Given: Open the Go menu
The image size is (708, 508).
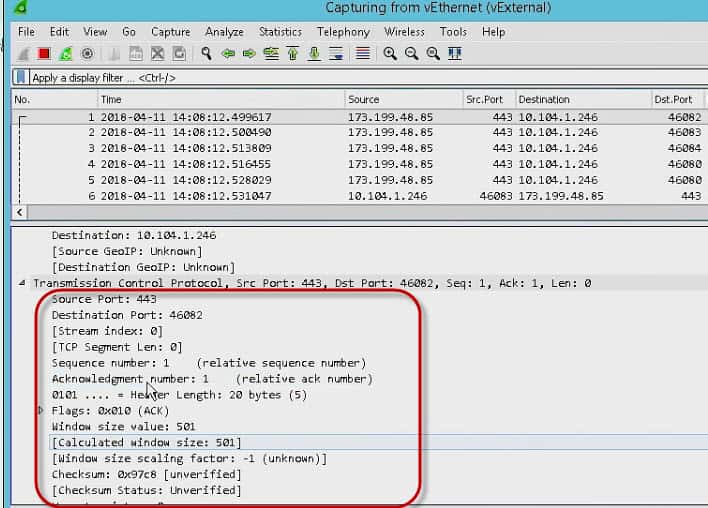Looking at the screenshot, I should tap(129, 32).
